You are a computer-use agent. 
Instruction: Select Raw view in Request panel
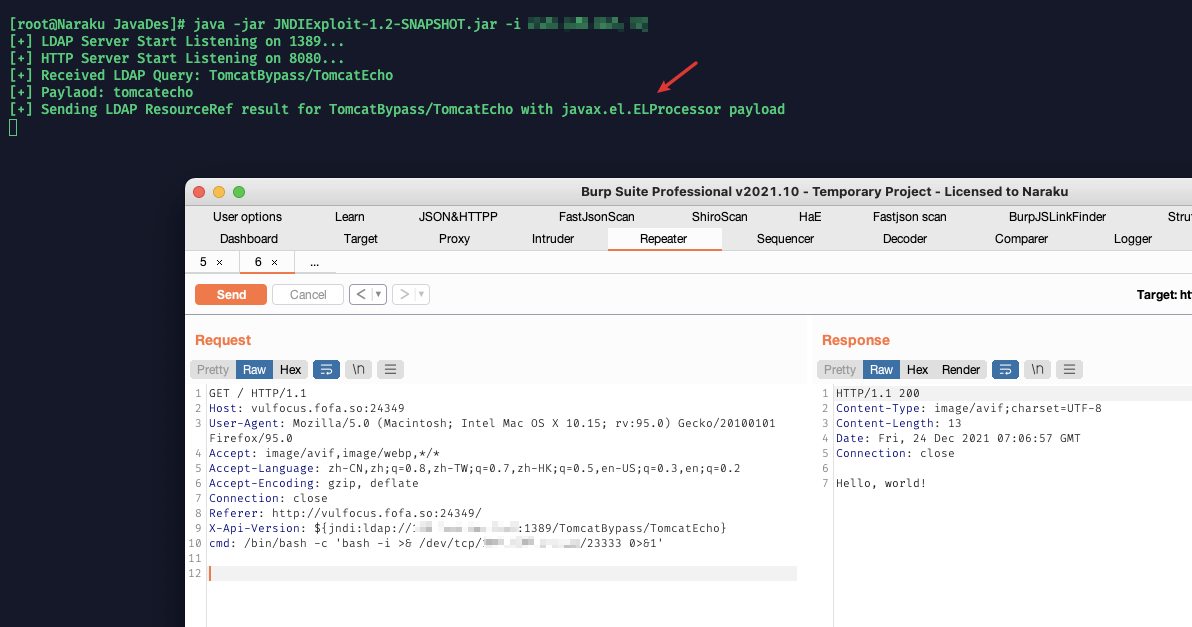click(x=254, y=369)
